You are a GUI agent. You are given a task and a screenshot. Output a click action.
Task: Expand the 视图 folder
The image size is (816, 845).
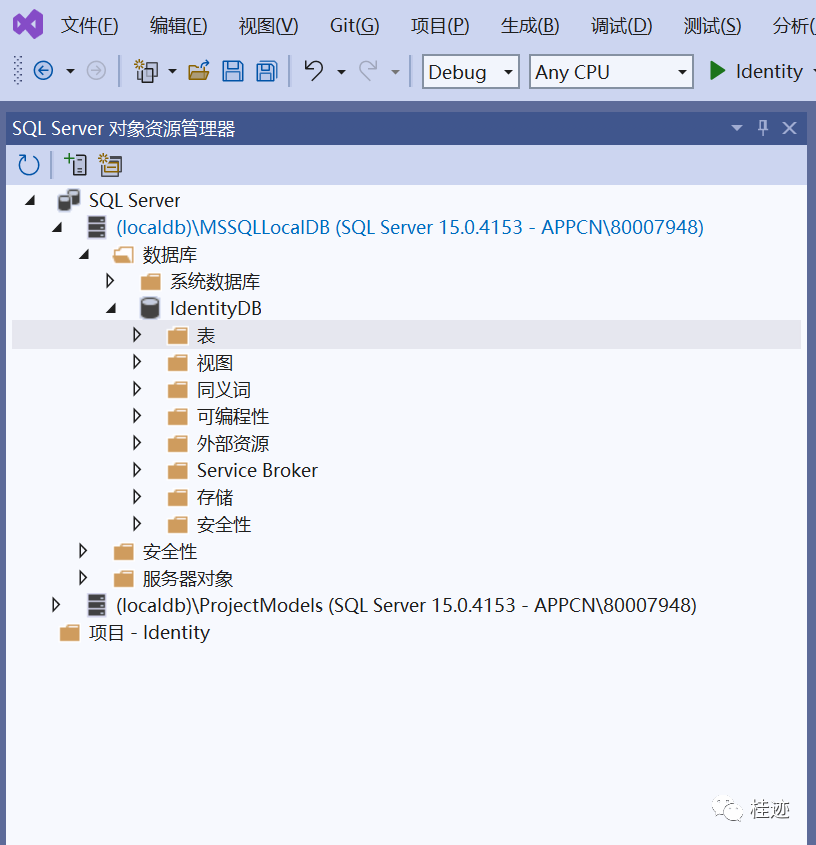137,362
